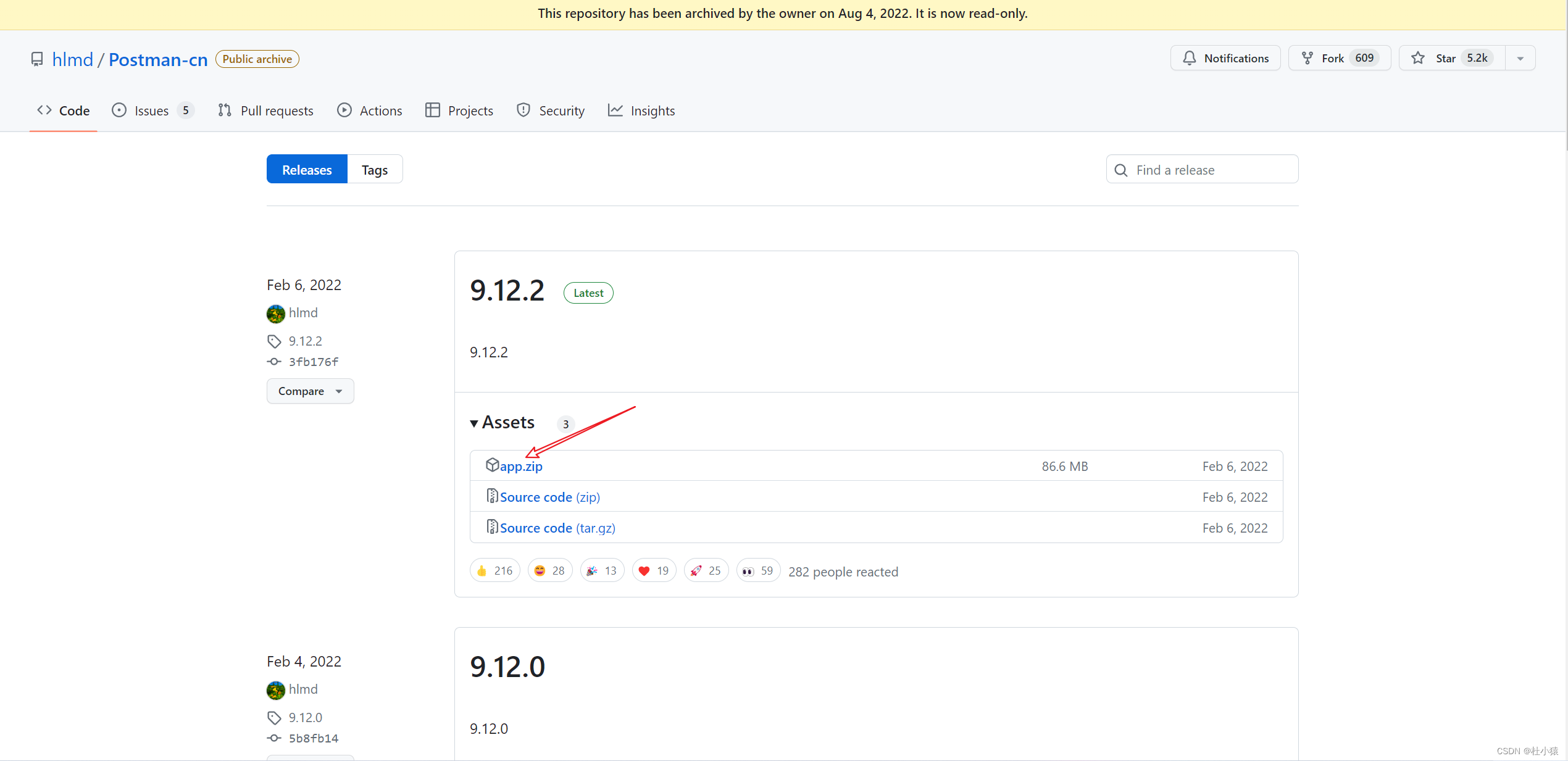Click the Issues count badge 5
Viewport: 1568px width, 761px height.
185,110
